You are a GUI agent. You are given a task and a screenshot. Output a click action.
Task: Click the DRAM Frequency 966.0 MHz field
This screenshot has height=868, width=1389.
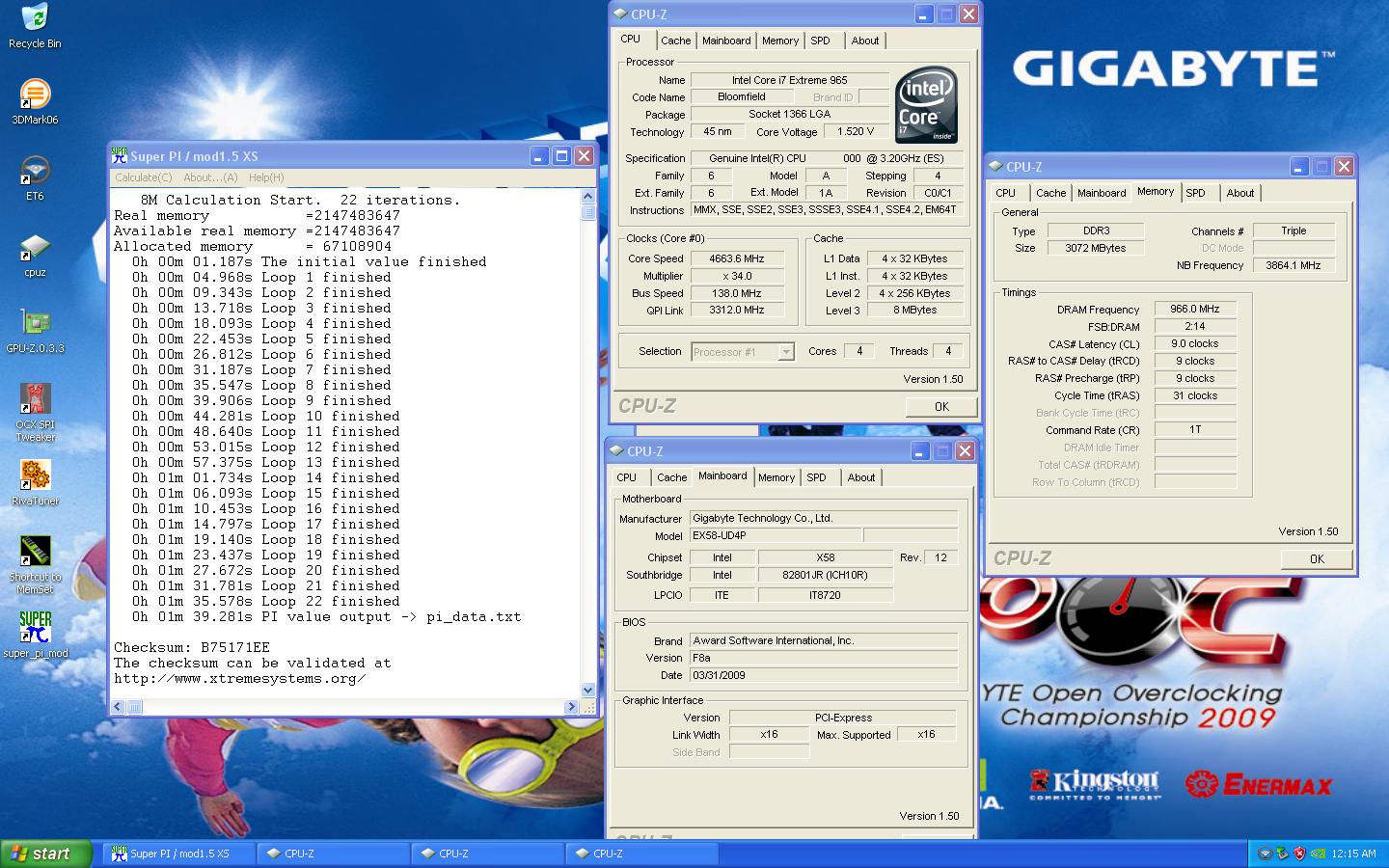pyautogui.click(x=1195, y=310)
